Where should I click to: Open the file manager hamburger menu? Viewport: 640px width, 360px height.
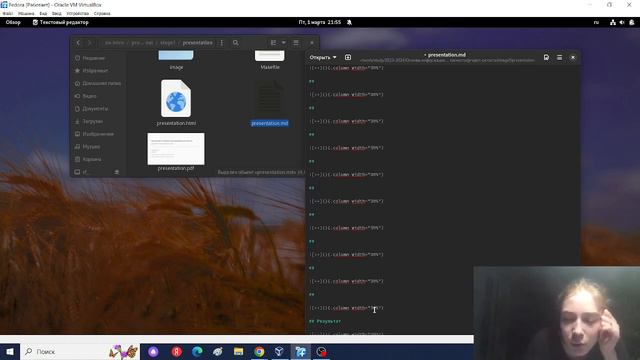coord(296,42)
